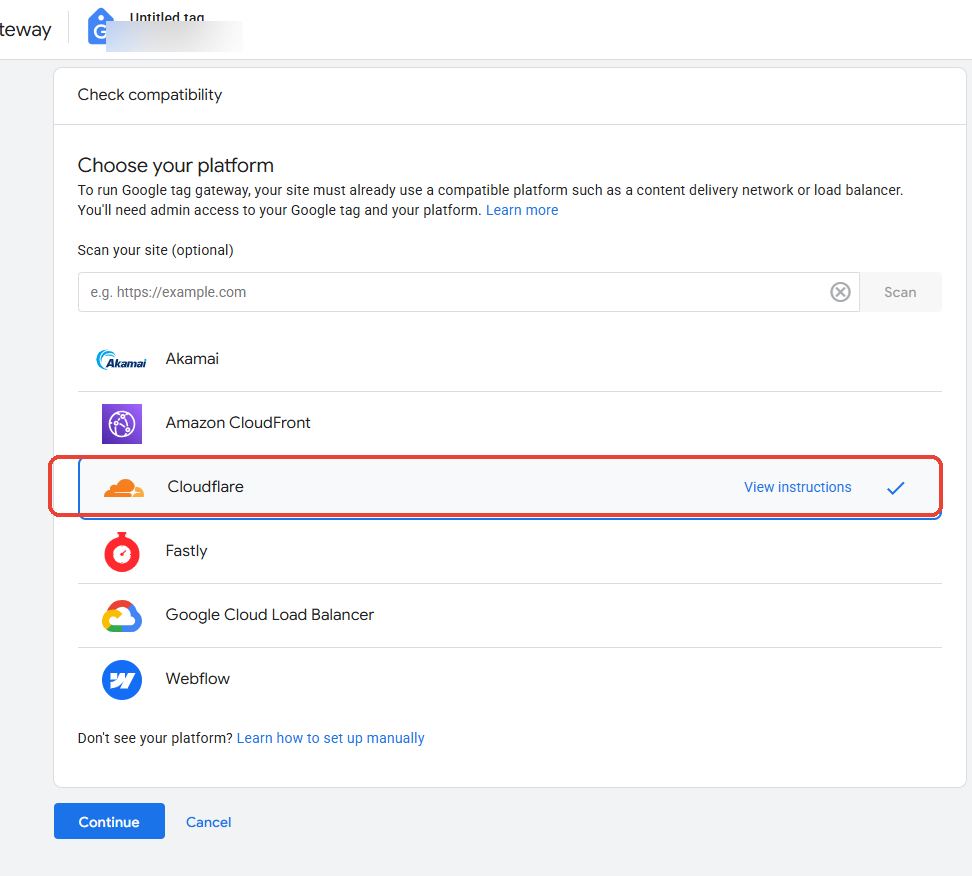The image size is (972, 876).
Task: Click the Webflow blue logo icon
Action: [x=122, y=679]
